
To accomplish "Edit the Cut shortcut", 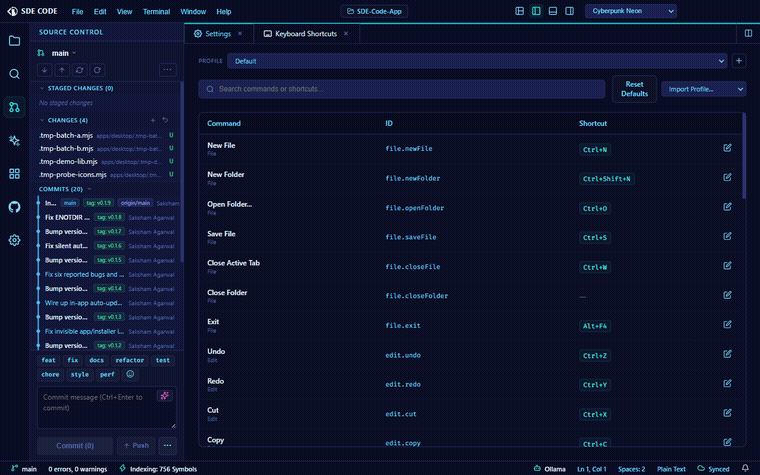I will (727, 413).
